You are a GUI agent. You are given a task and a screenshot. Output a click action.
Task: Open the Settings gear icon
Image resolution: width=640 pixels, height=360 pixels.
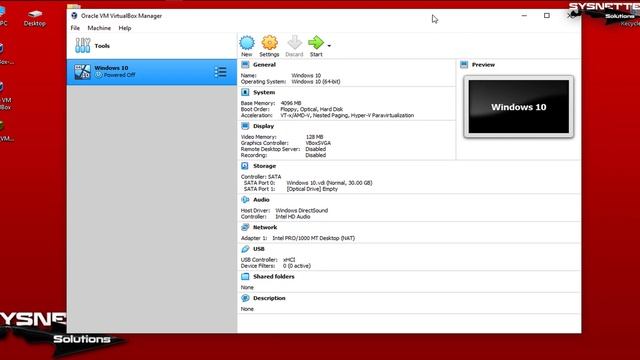[269, 43]
